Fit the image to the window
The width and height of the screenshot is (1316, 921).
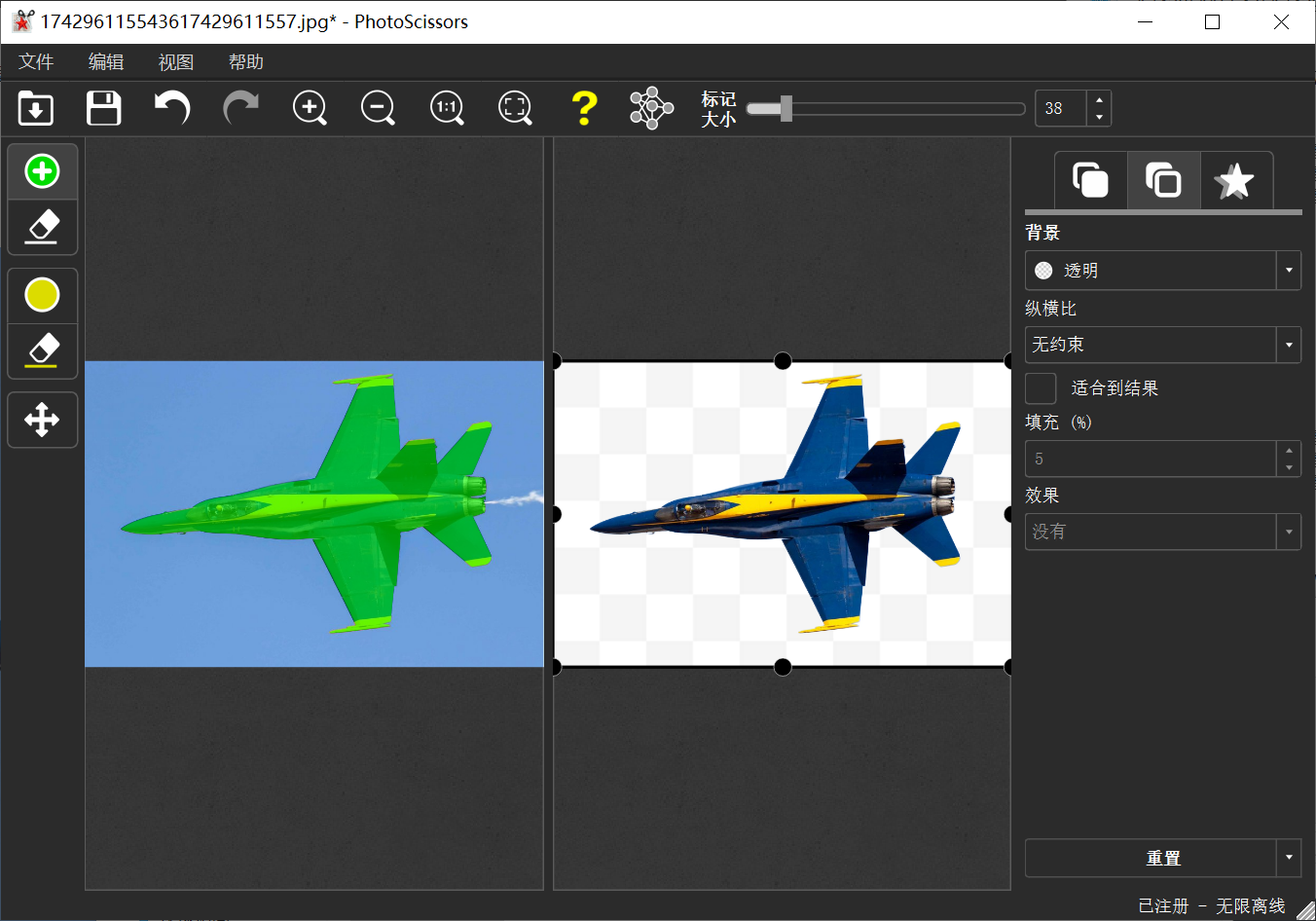click(x=515, y=108)
